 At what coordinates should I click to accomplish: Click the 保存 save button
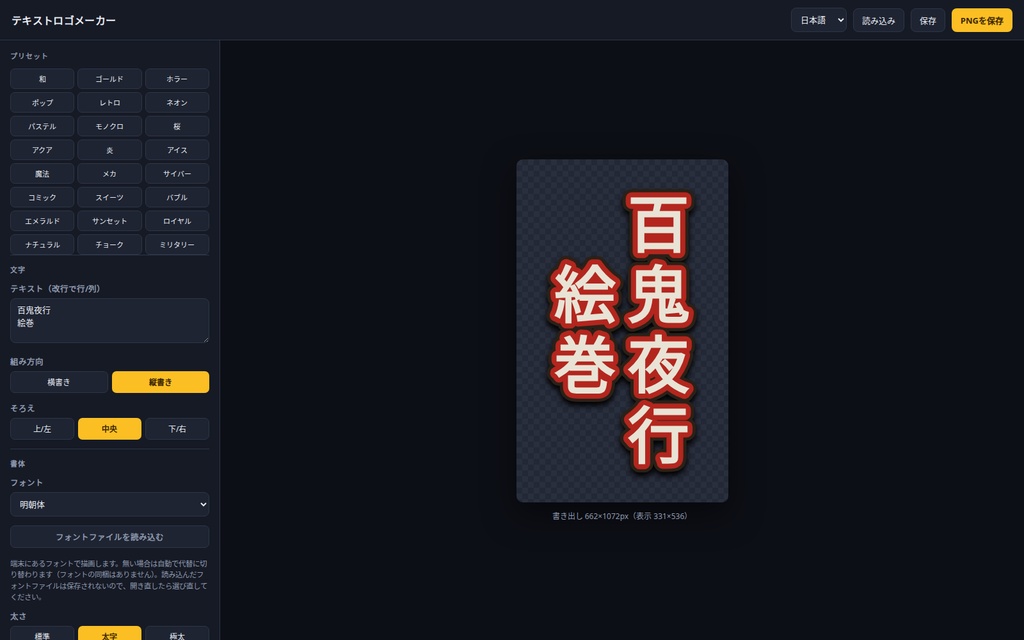[928, 20]
